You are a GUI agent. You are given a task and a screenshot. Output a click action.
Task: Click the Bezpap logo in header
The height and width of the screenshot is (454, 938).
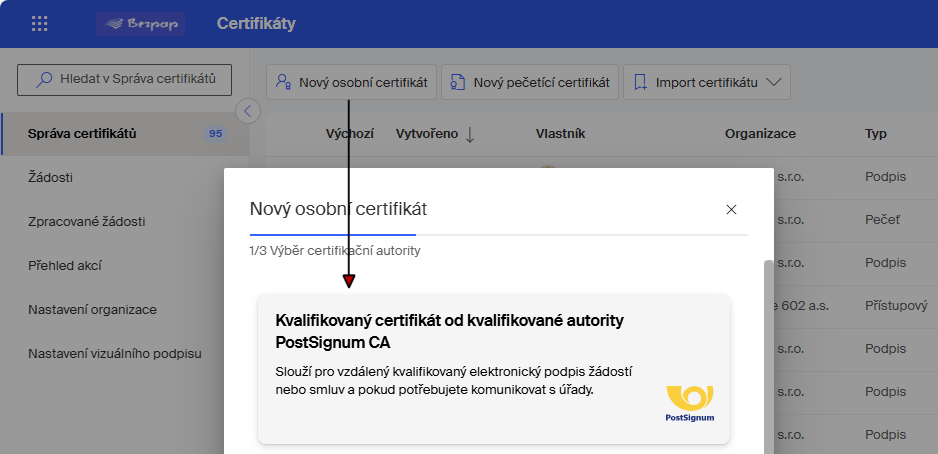(141, 24)
